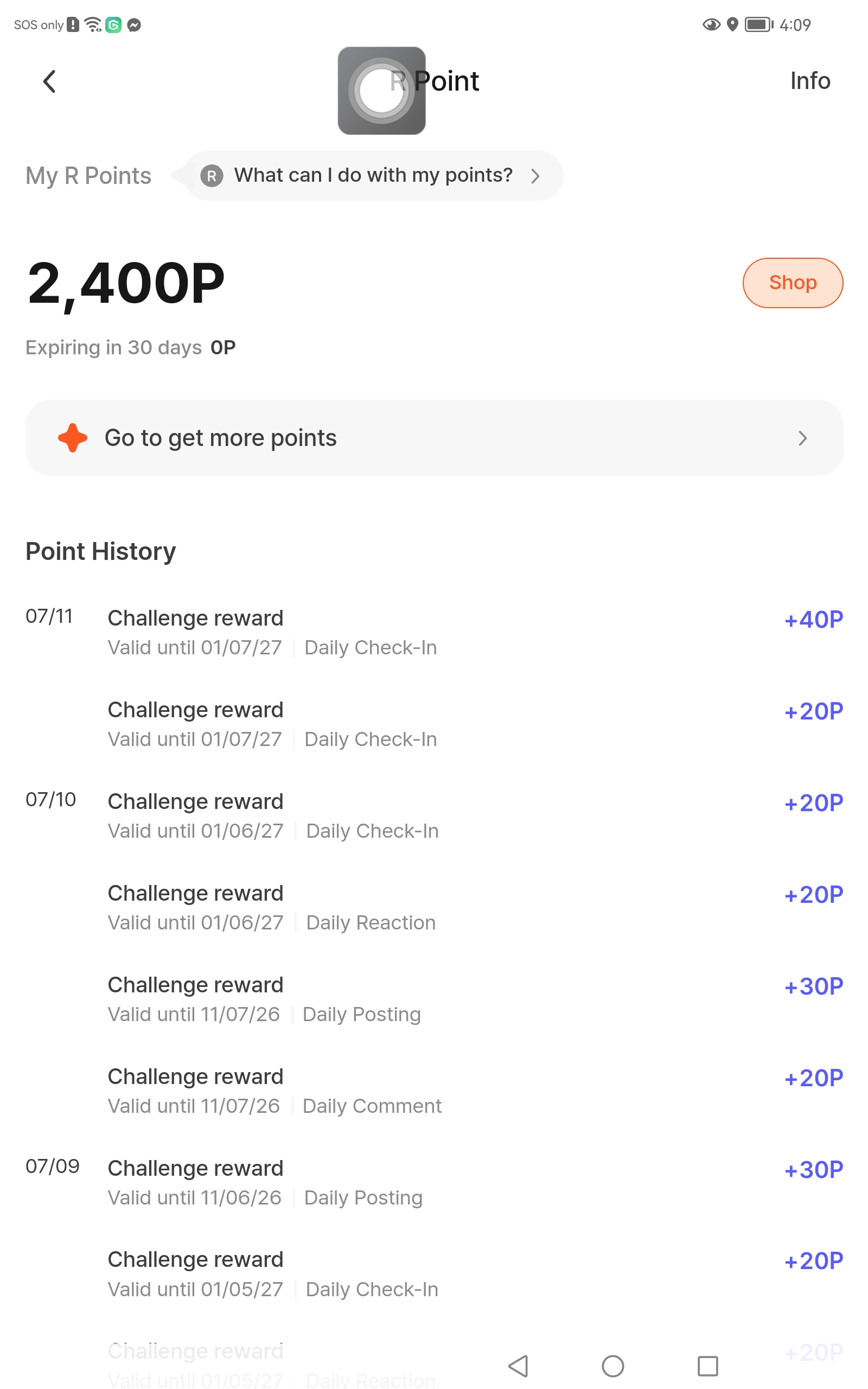Tap the Expiring in 30 days 0P text
Image resolution: width=868 pixels, height=1389 pixels.
pyautogui.click(x=131, y=347)
